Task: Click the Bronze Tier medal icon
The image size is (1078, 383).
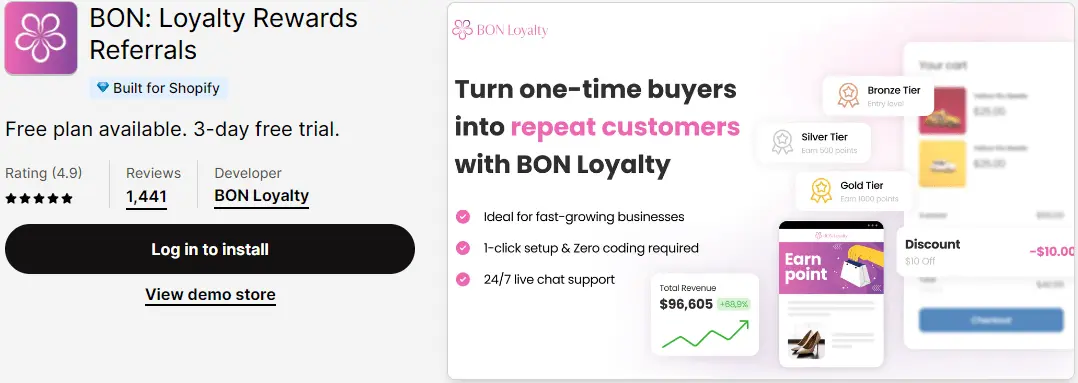Action: click(x=848, y=96)
